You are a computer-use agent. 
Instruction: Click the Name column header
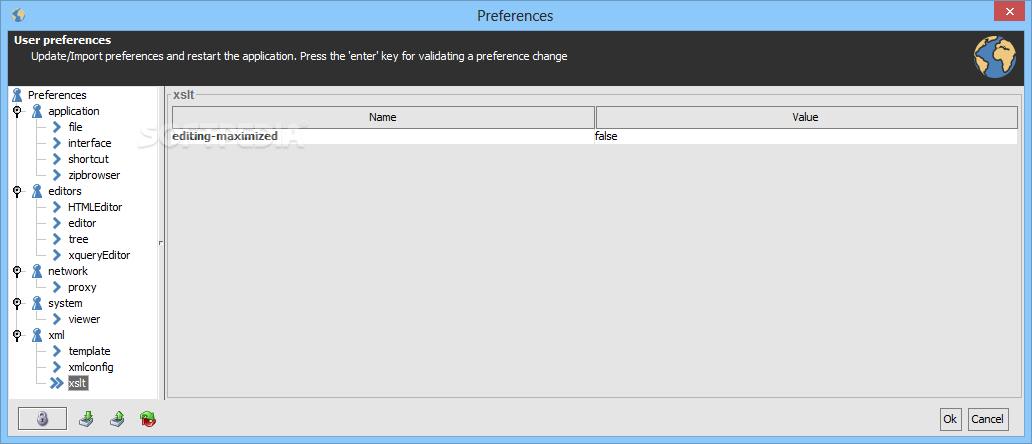383,117
